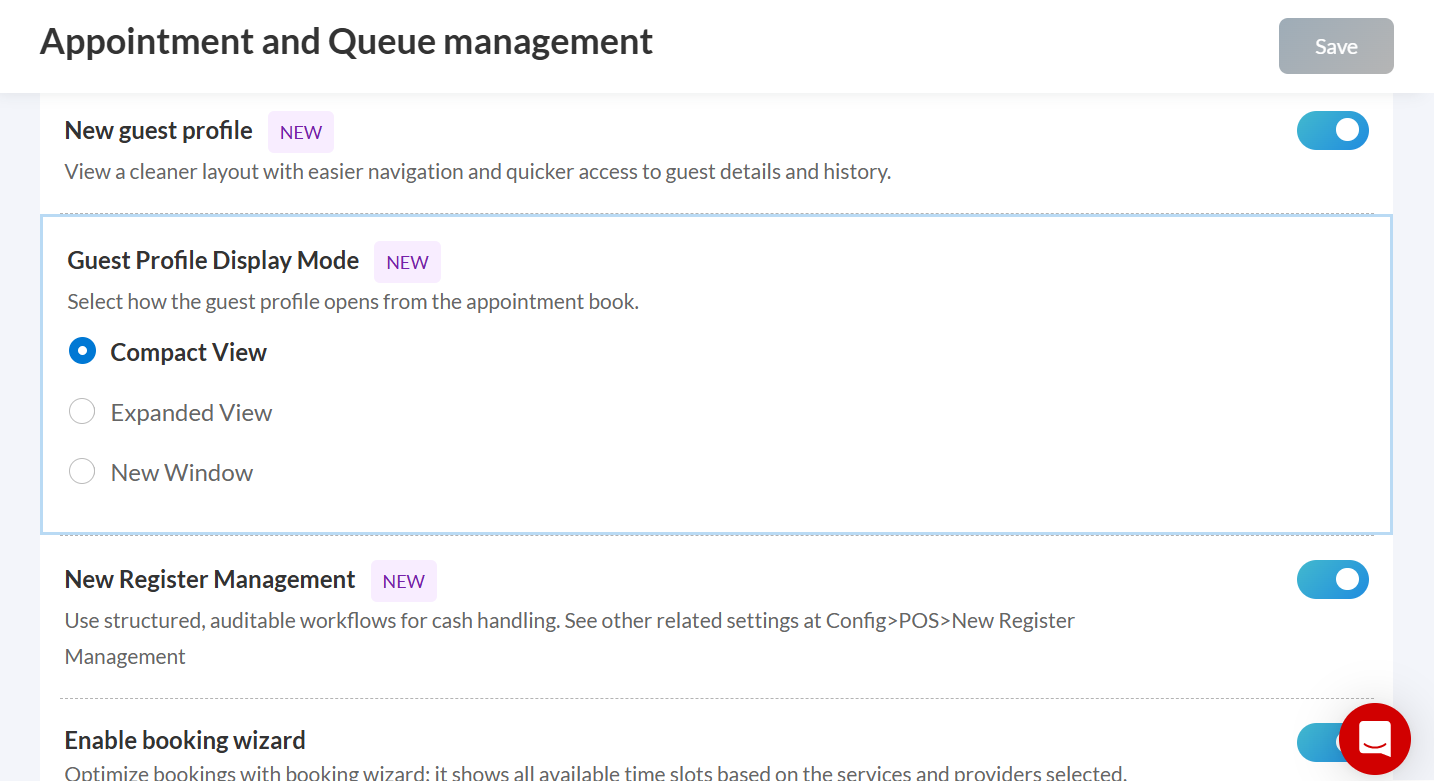Click the Expanded View text label
The height and width of the screenshot is (781, 1434).
click(x=191, y=413)
